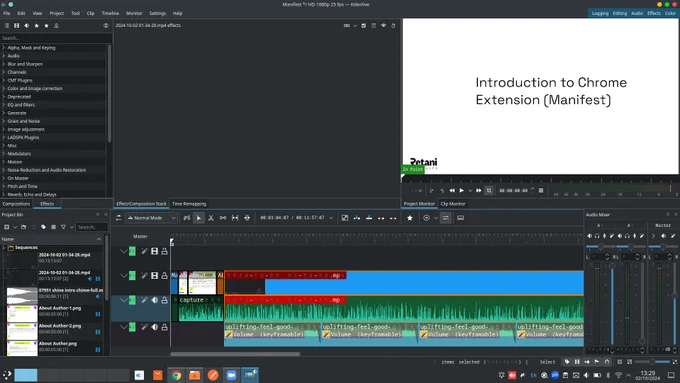
Task: Play the project monitor
Action: coord(462,190)
